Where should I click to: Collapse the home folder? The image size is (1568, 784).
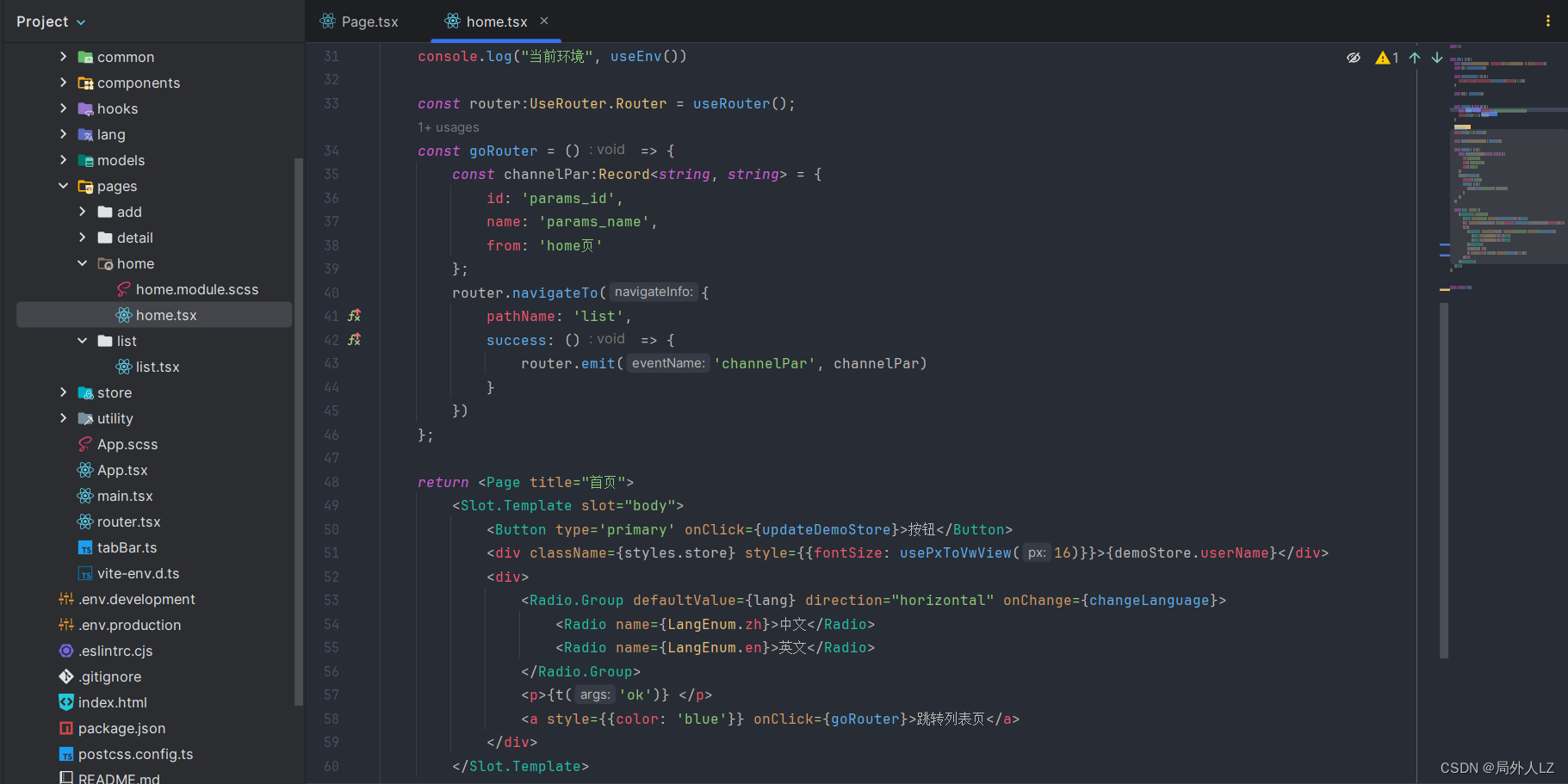click(83, 263)
